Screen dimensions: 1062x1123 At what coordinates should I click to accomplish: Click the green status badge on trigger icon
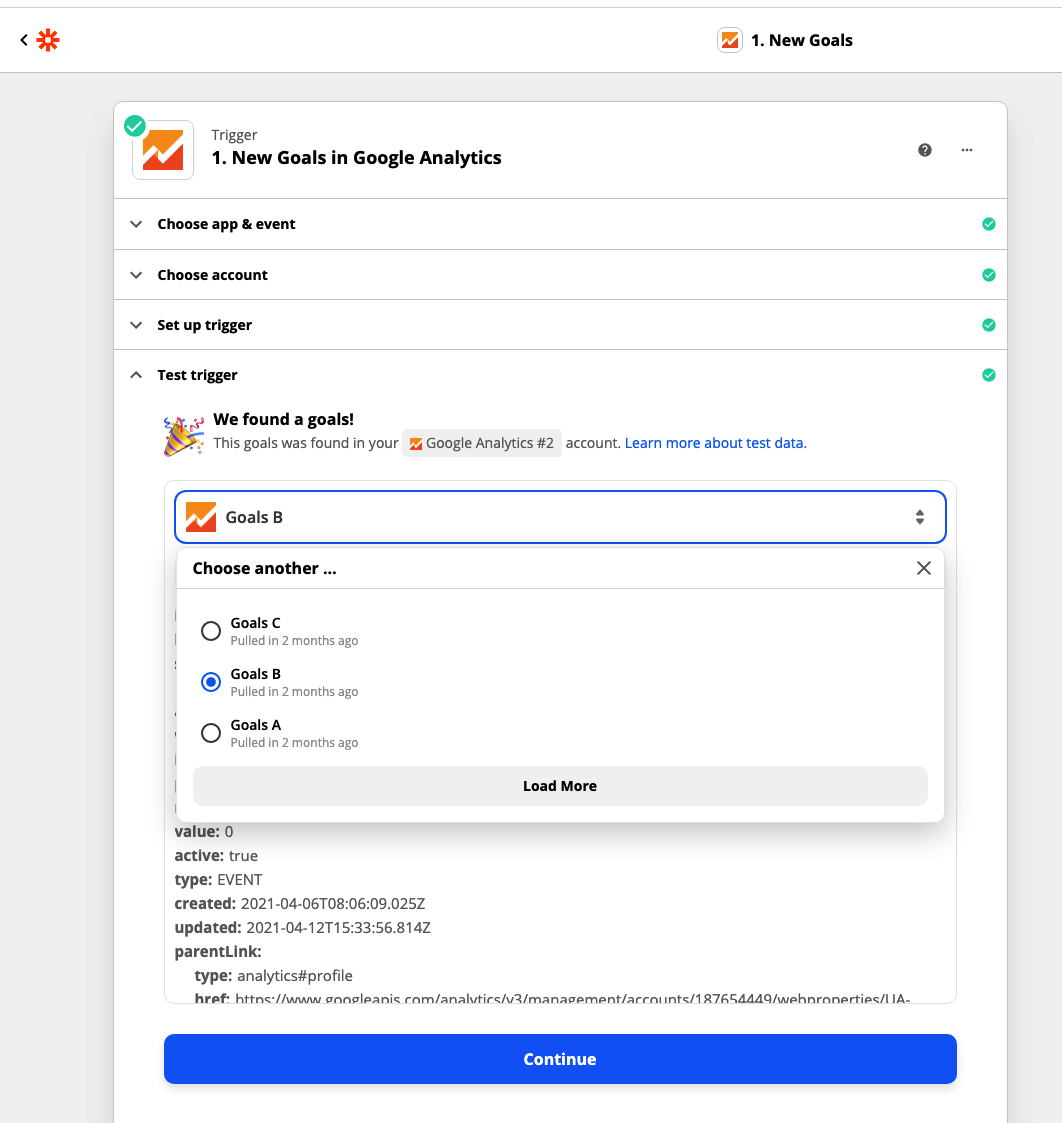click(135, 126)
